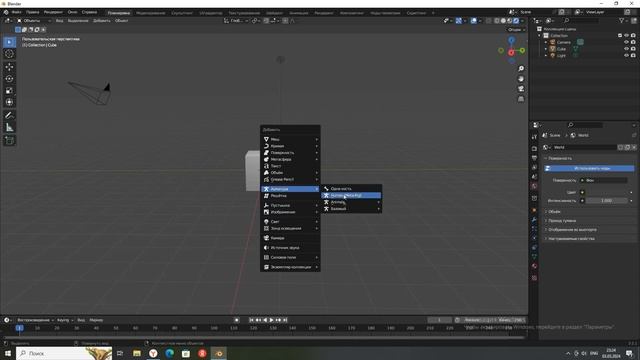
Task: Open the Modifiers wrench properties tab
Action: (x=534, y=220)
